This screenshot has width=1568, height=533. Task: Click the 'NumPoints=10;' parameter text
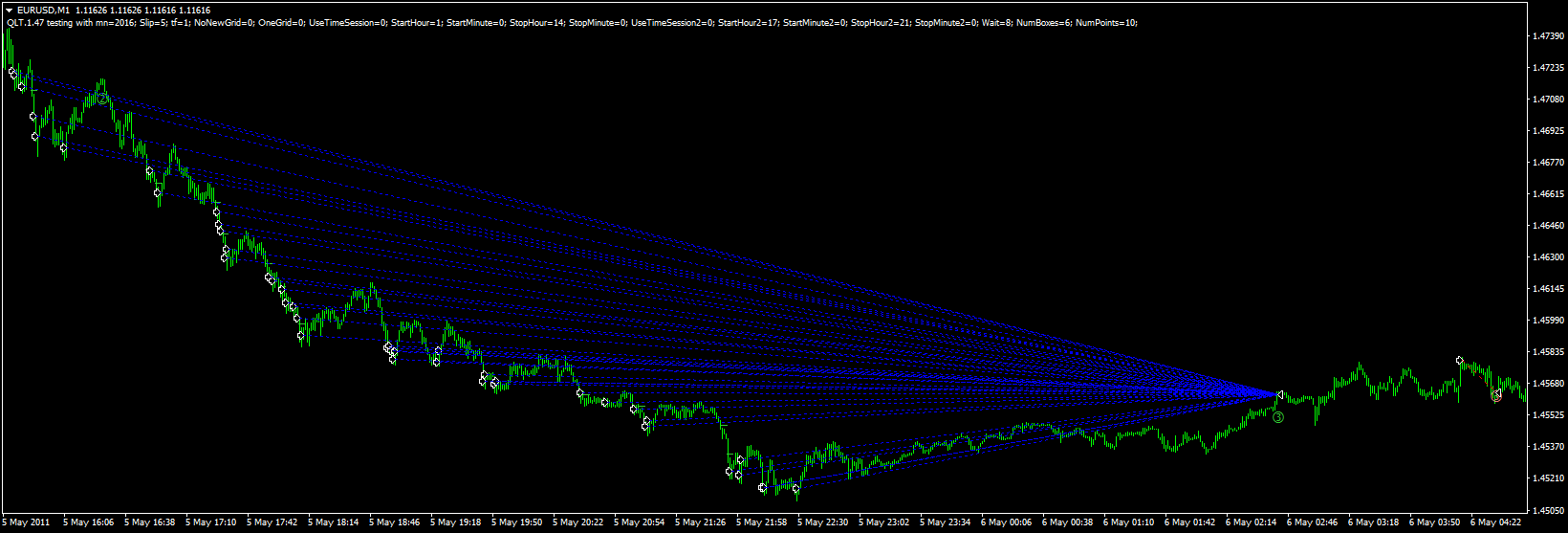coord(1106,23)
